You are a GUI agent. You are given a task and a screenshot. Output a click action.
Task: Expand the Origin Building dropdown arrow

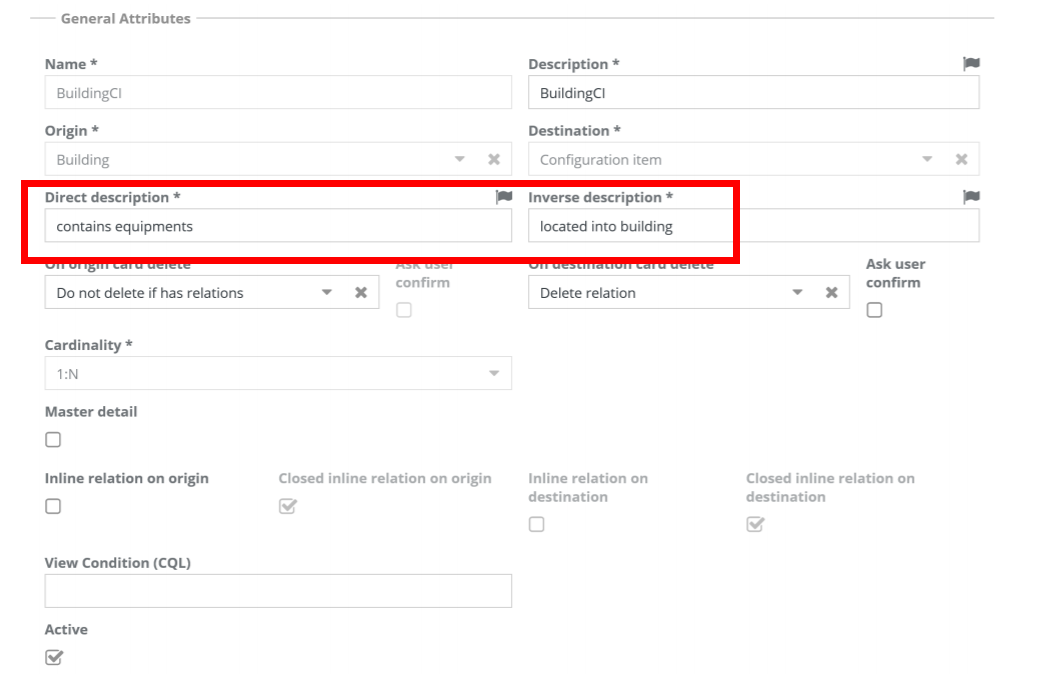click(x=460, y=159)
